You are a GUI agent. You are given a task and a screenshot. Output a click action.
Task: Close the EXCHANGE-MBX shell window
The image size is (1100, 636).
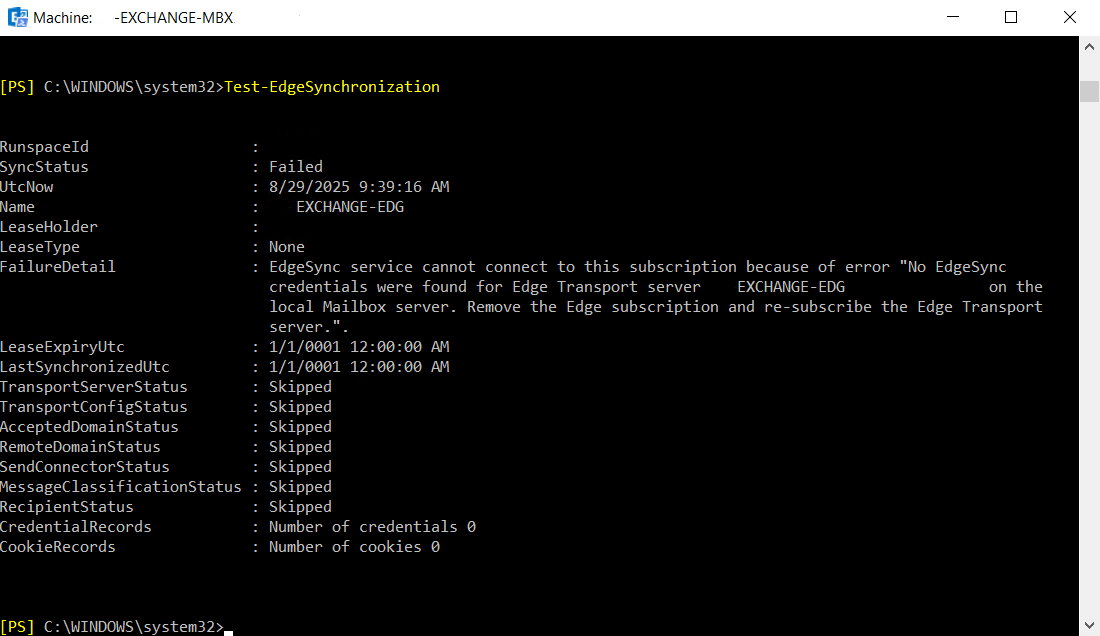[1070, 18]
